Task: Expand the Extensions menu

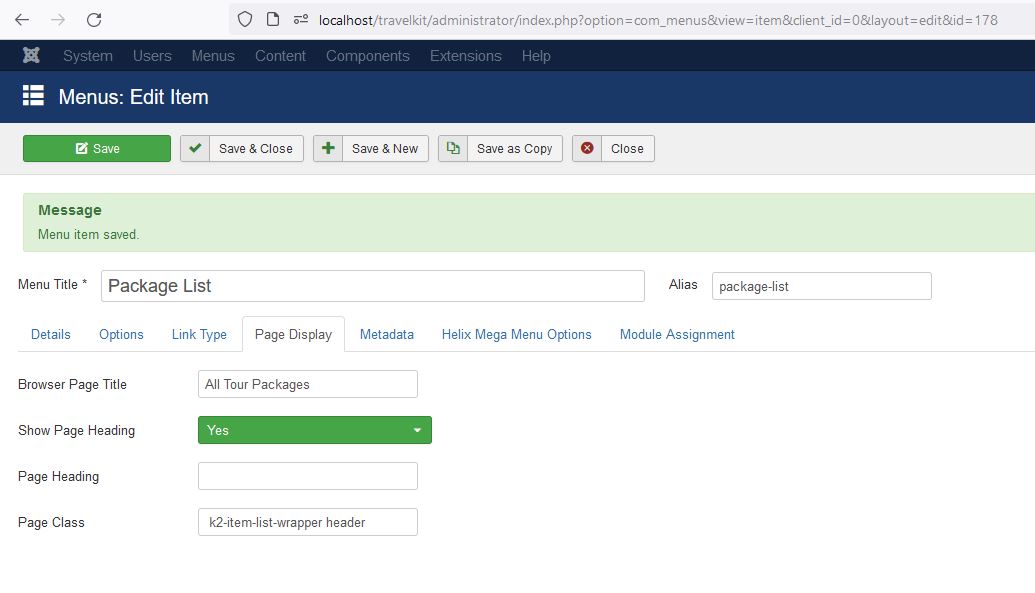Action: (x=465, y=56)
